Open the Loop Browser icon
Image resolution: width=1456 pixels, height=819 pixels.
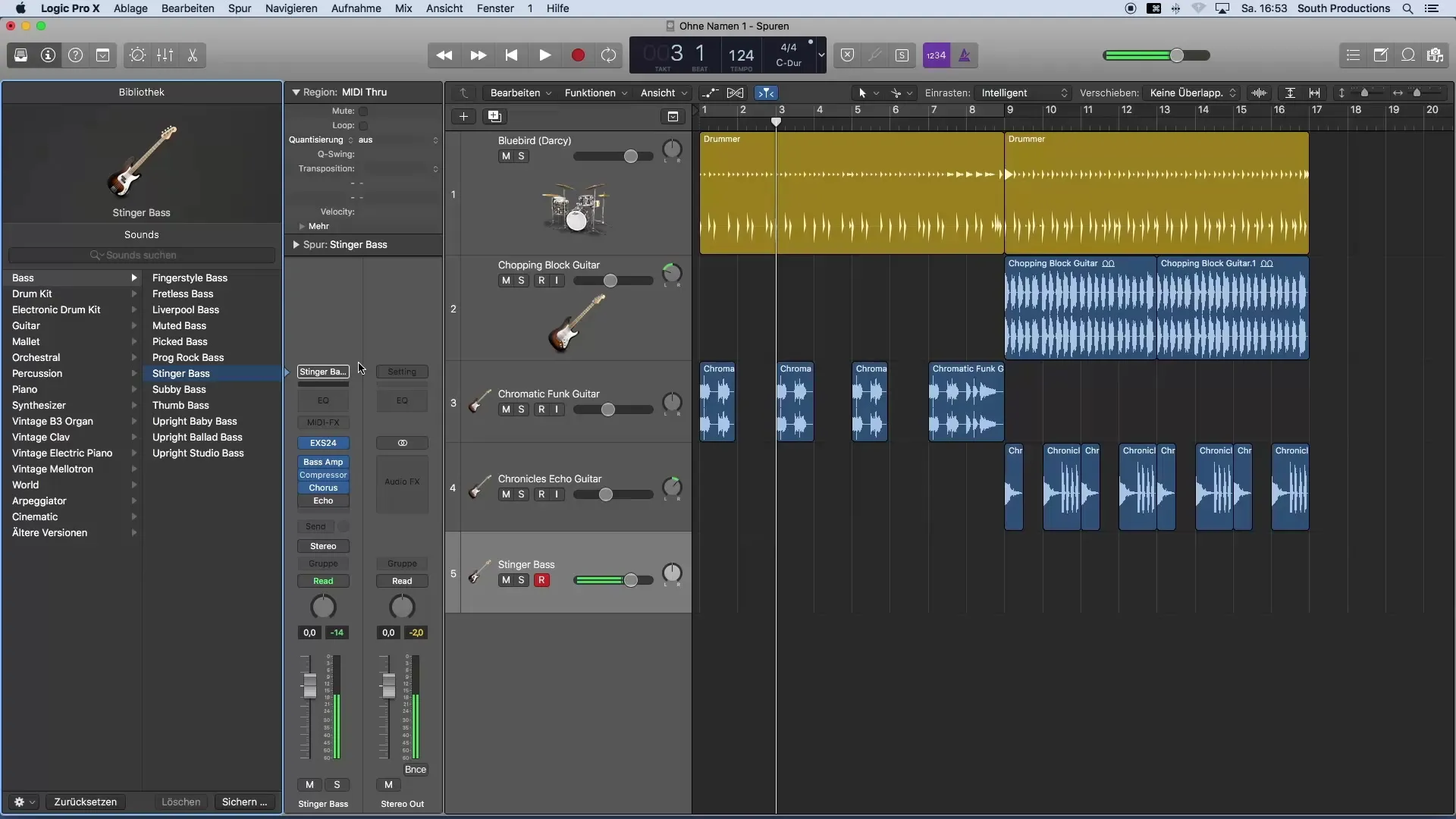coord(1407,55)
